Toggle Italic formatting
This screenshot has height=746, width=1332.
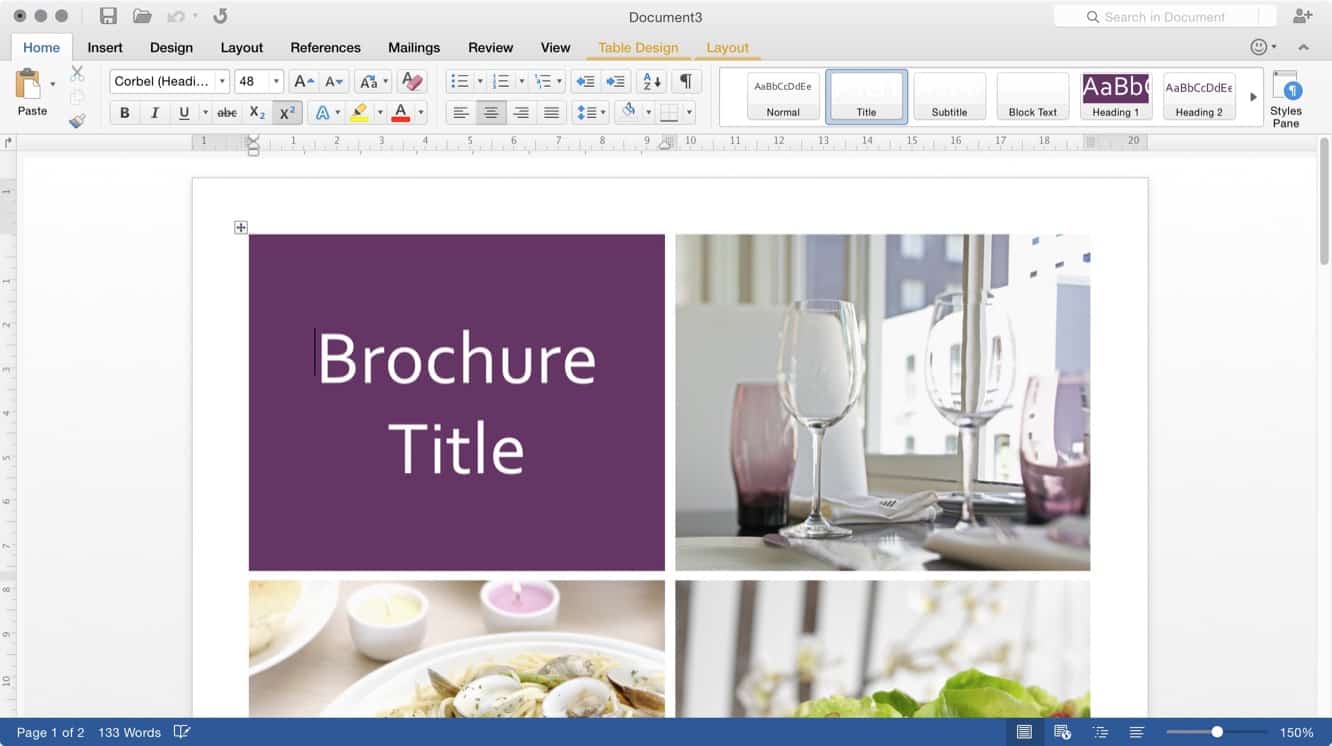click(x=154, y=113)
